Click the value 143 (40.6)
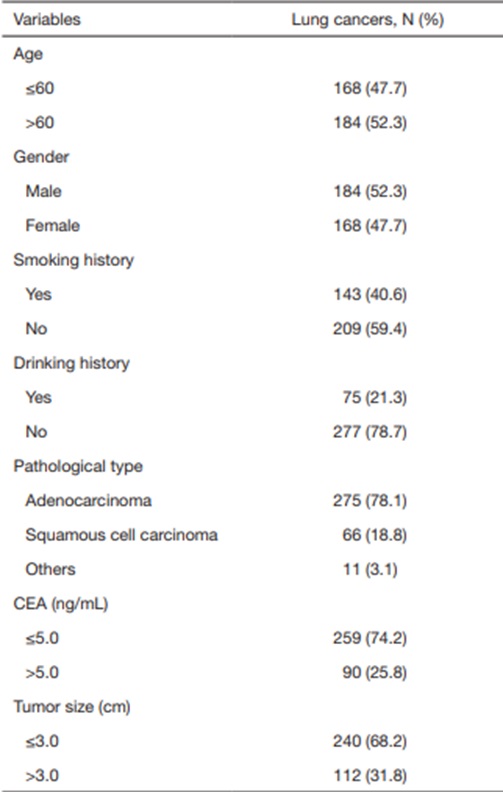The height and width of the screenshot is (792, 503). [x=370, y=294]
